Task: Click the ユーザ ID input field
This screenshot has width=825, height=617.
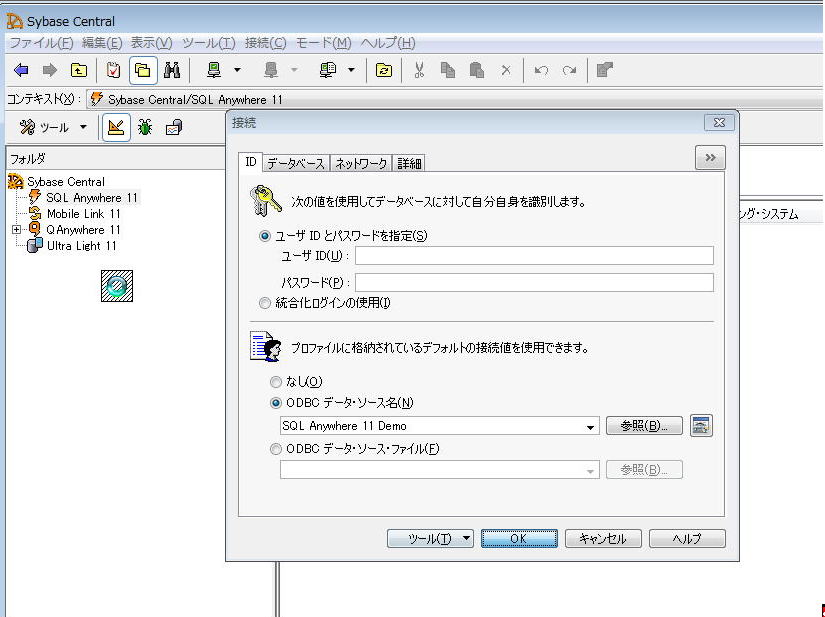Action: pyautogui.click(x=534, y=255)
